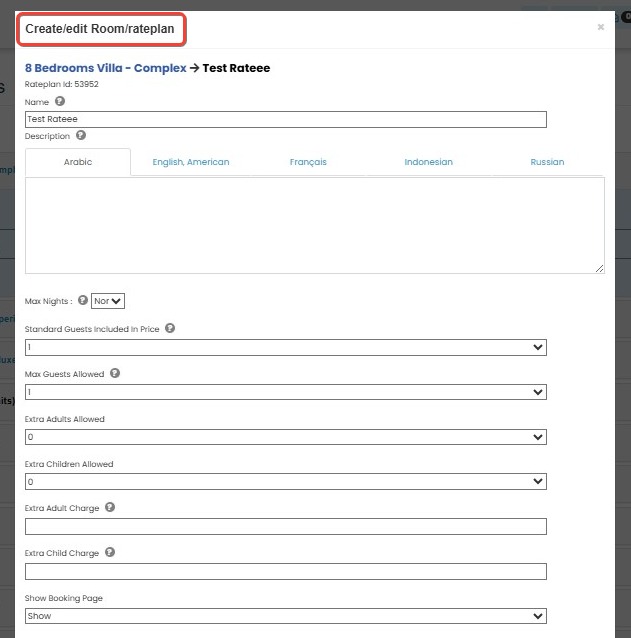Click the Extra Adult Charge input field
Viewport: 631px width, 638px height.
[x=286, y=527]
